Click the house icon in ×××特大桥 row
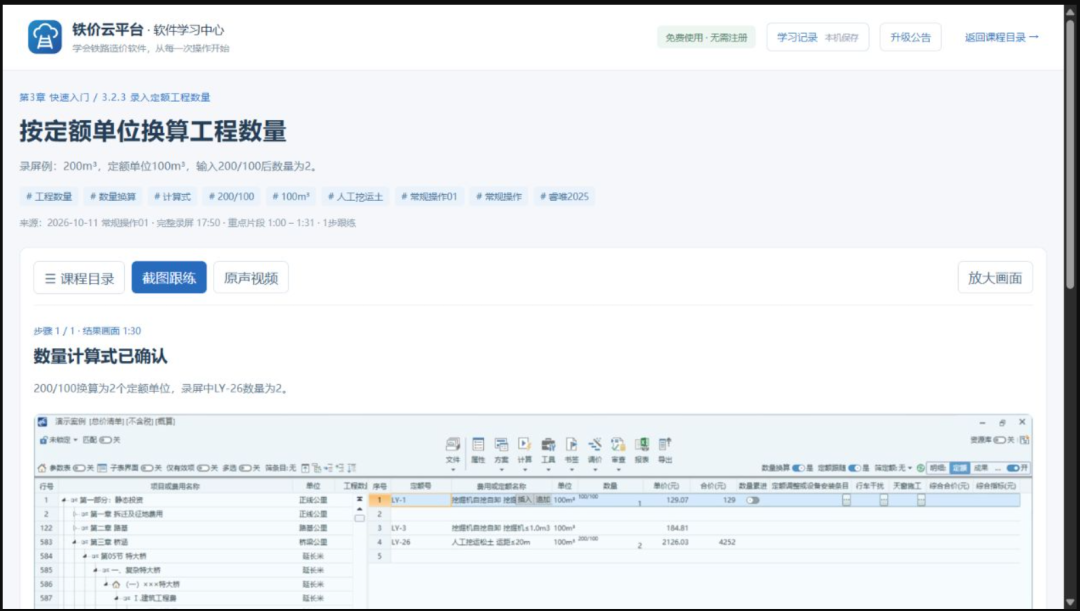Screen dimensions: 1080x611 coord(116,584)
